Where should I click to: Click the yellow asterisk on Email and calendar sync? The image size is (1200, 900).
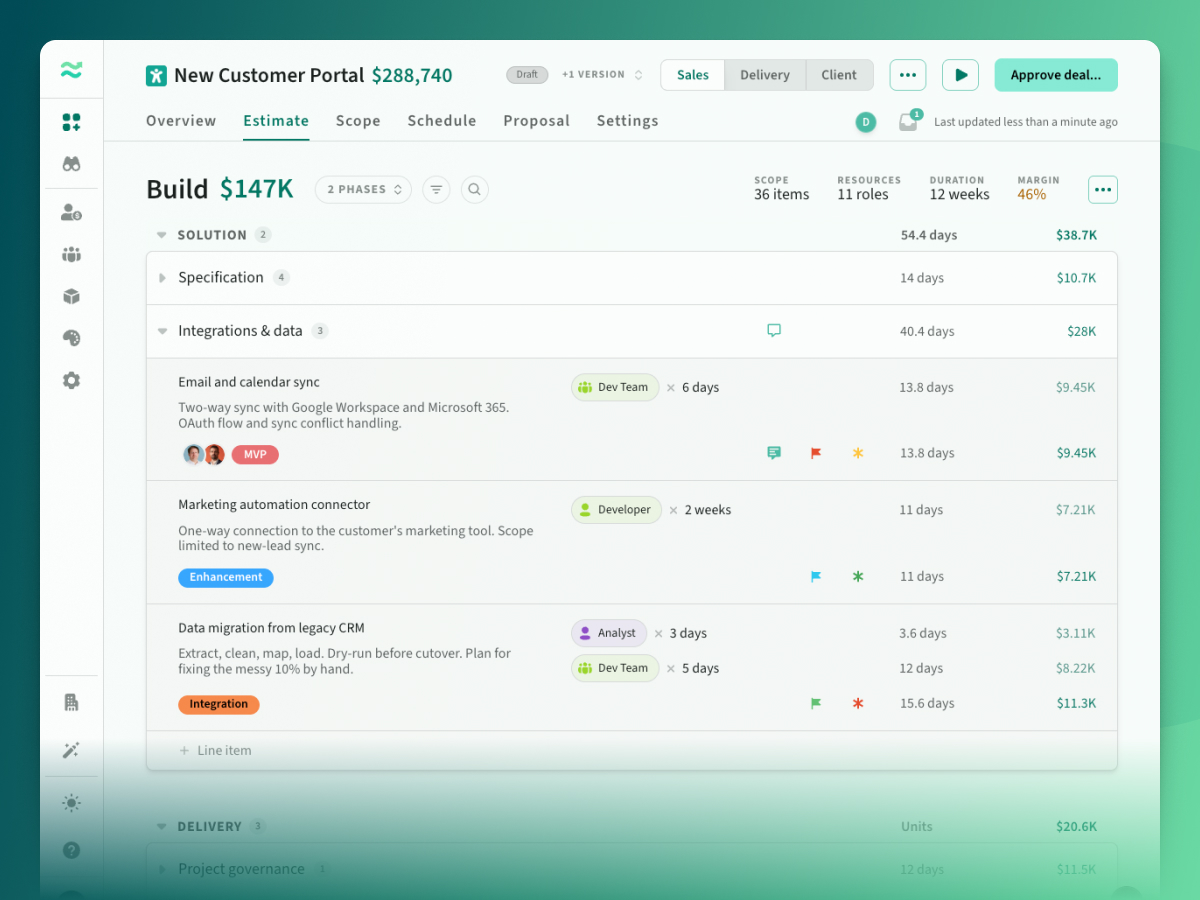tap(857, 453)
